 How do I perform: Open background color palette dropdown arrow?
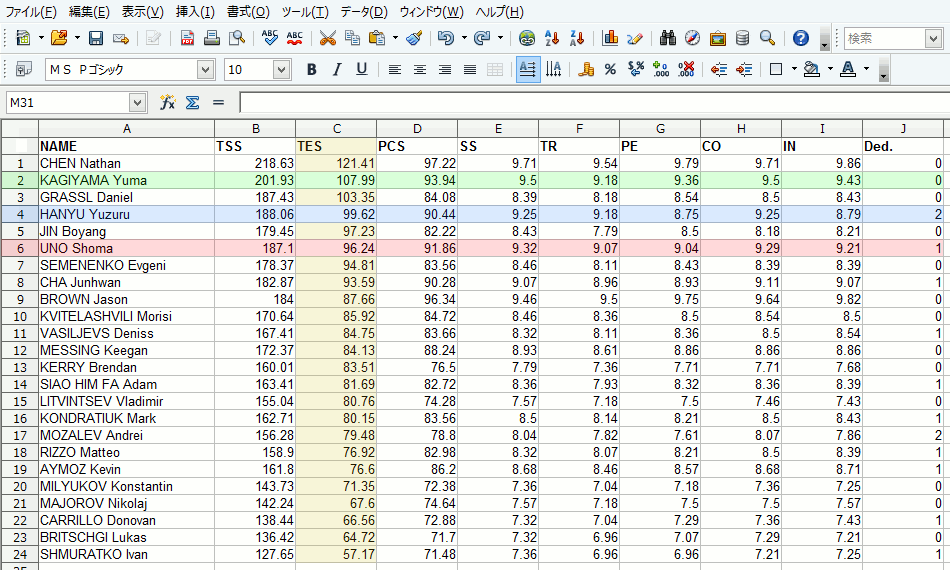point(830,69)
